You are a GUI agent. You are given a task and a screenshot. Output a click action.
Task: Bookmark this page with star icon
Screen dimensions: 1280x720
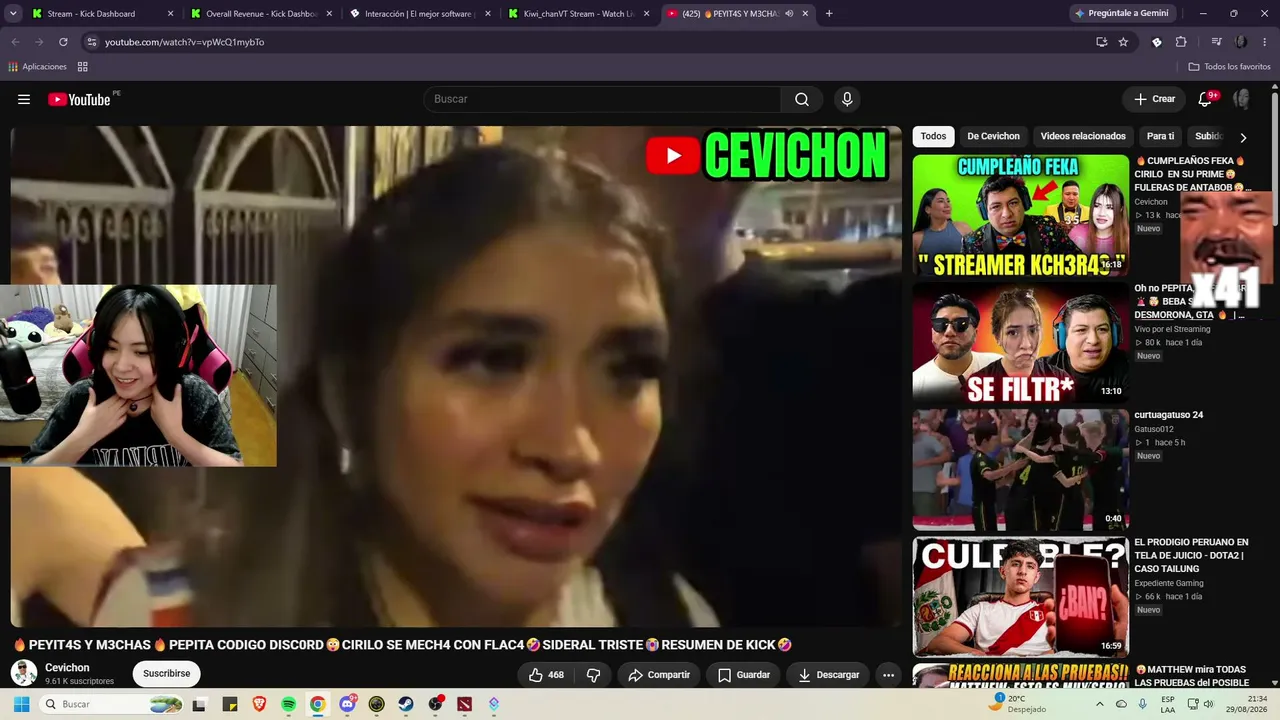click(1123, 42)
